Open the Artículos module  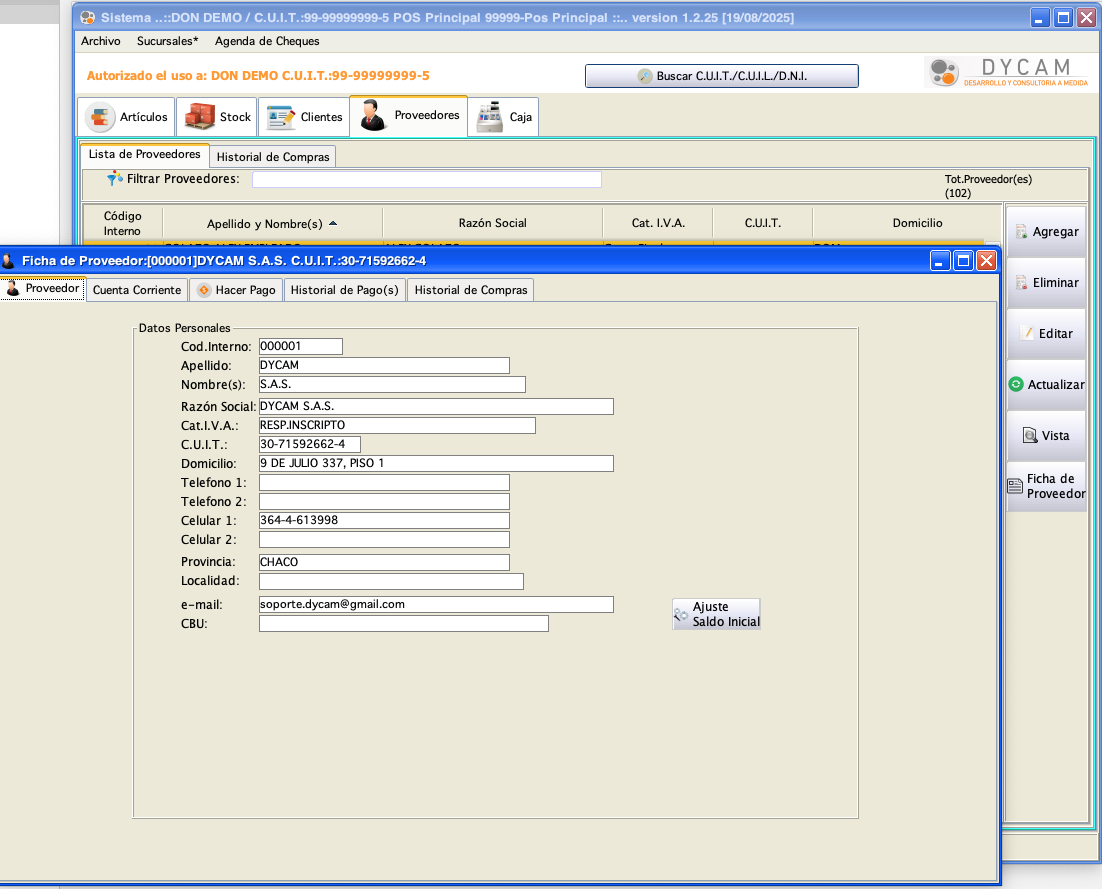[127, 117]
